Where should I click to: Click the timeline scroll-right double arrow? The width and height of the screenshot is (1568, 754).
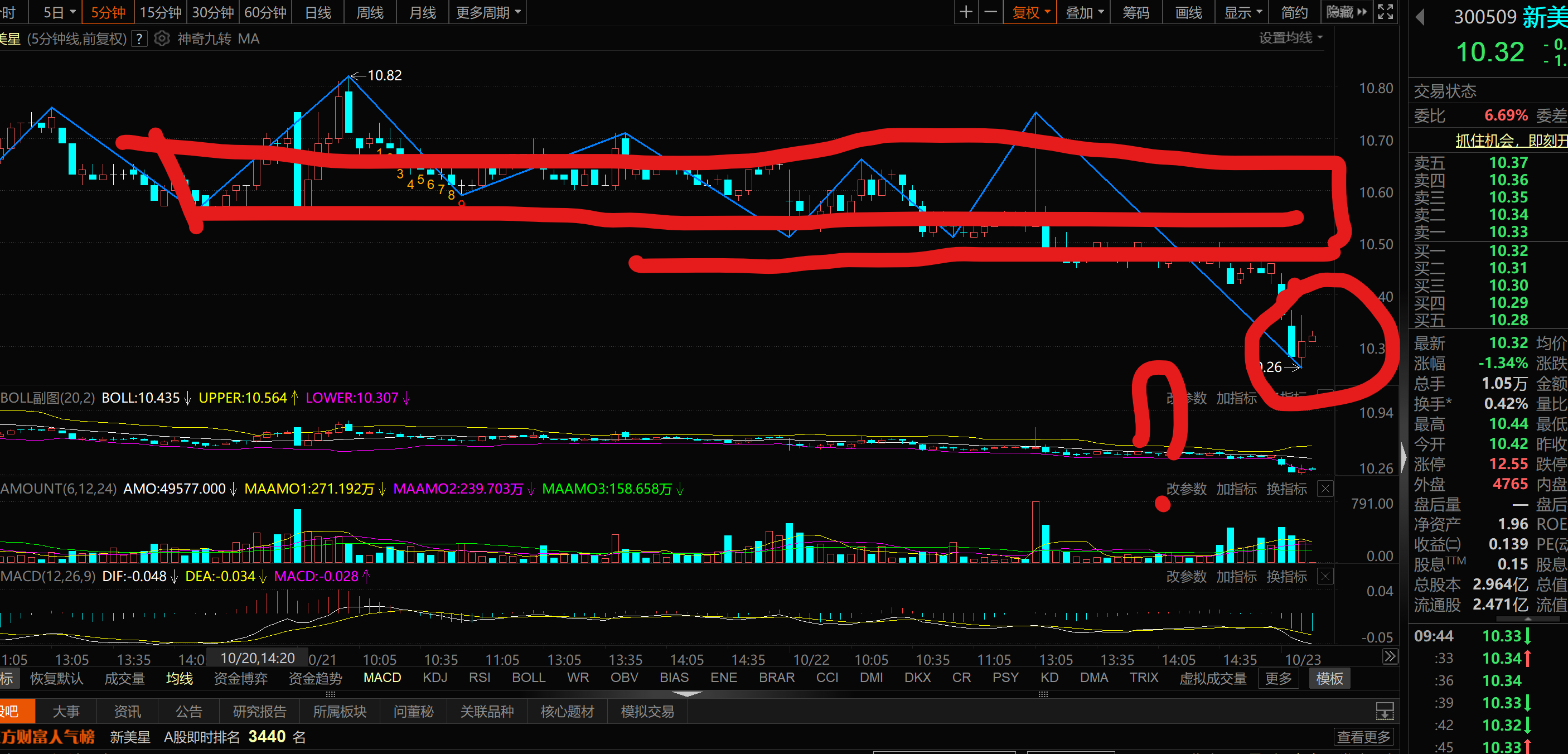1390,656
